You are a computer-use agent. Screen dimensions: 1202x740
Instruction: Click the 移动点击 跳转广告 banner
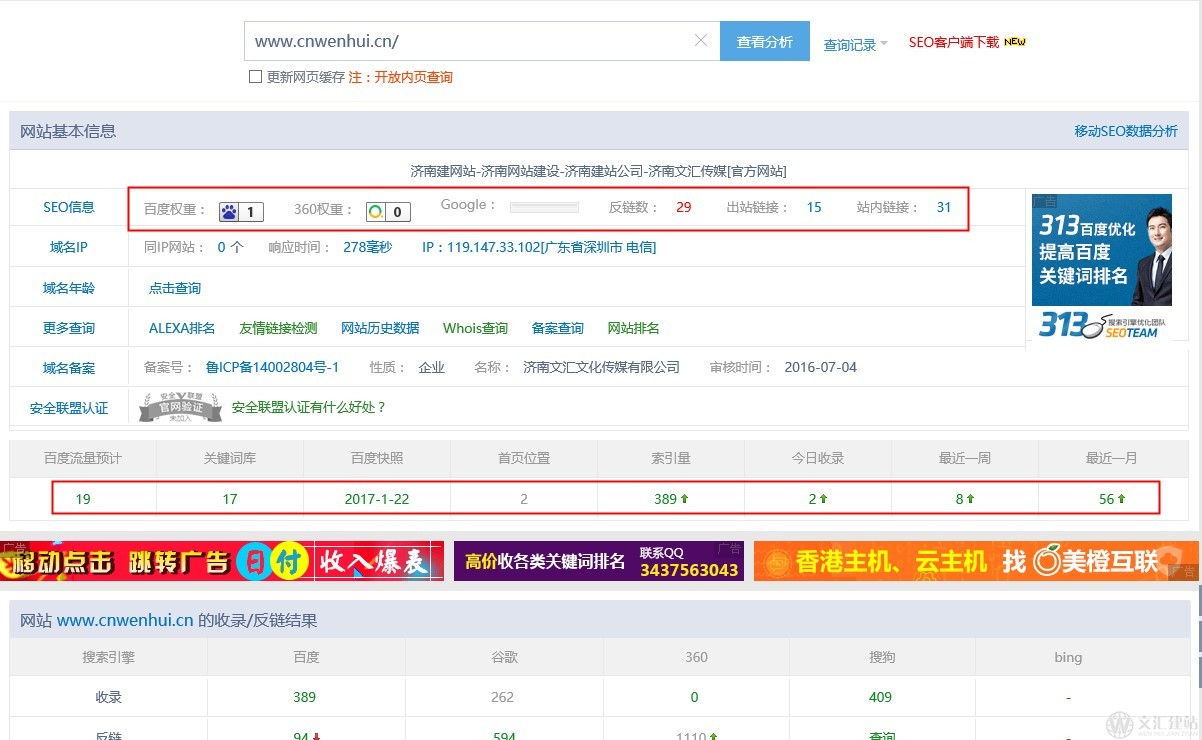[222, 561]
